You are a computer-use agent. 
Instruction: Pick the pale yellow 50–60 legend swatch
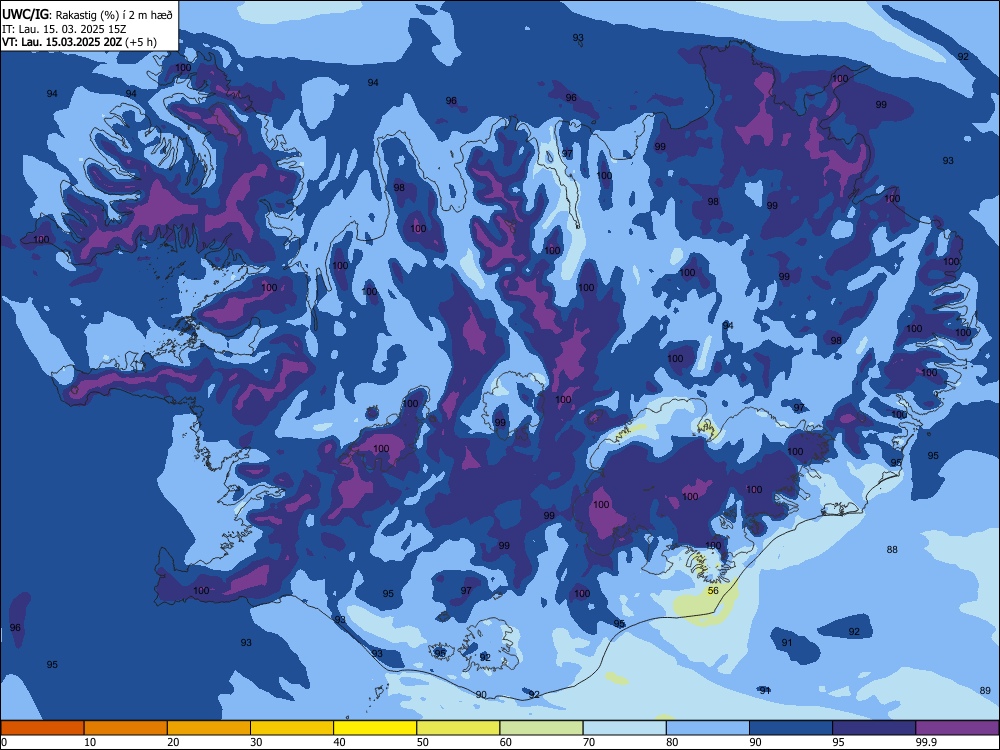tap(458, 728)
